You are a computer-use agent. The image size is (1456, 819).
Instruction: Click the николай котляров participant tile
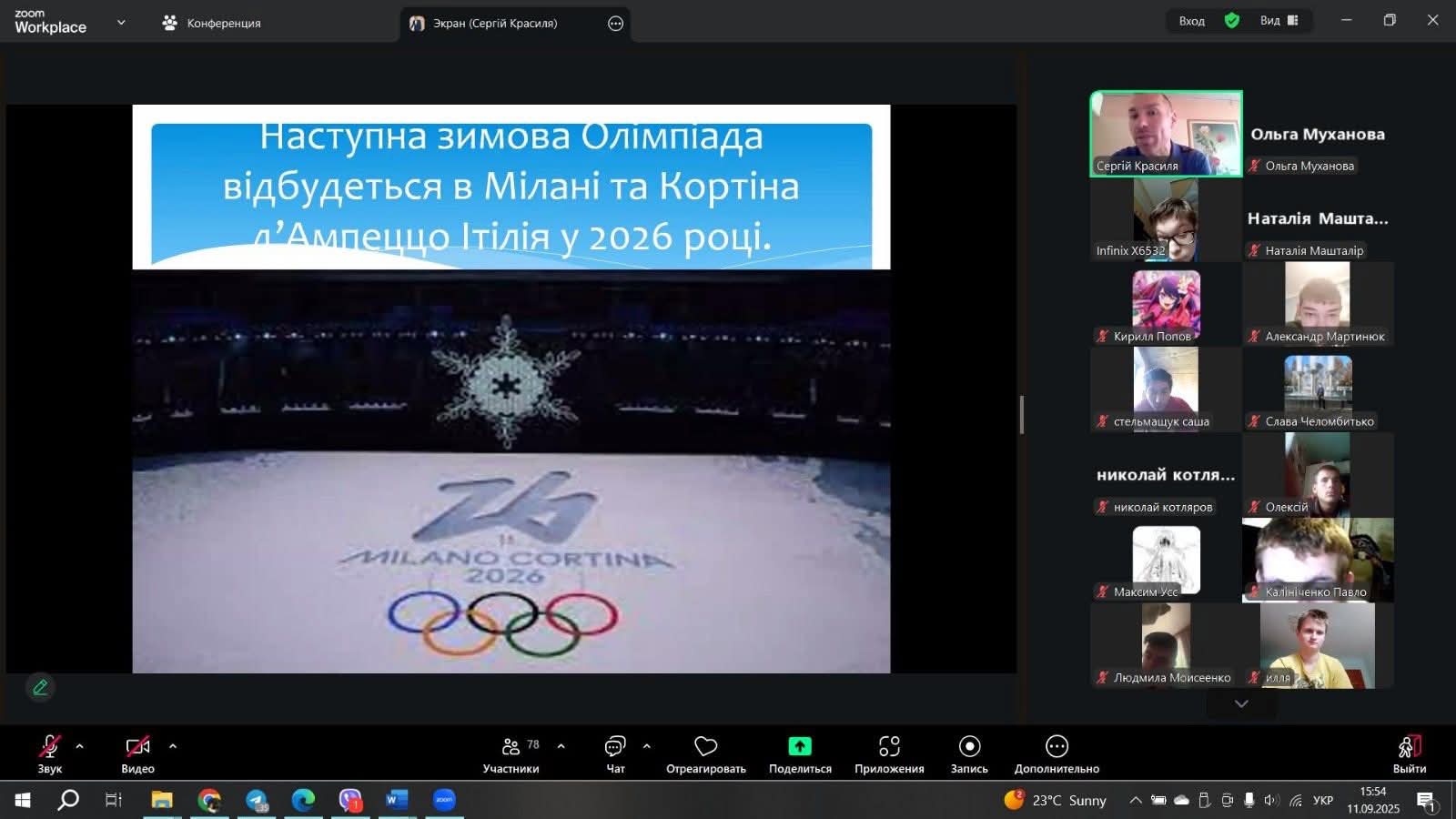point(1166,475)
